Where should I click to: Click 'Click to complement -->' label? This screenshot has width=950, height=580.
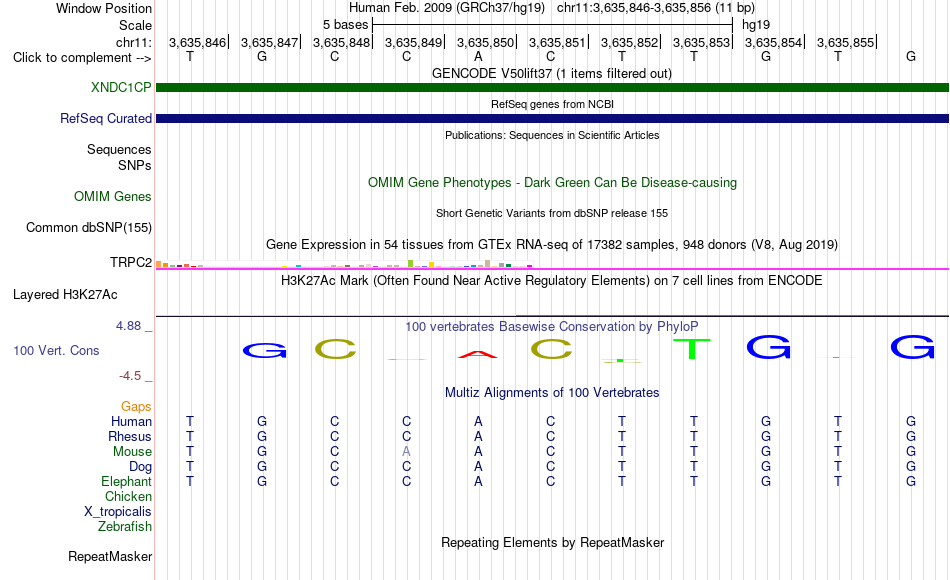click(x=82, y=58)
